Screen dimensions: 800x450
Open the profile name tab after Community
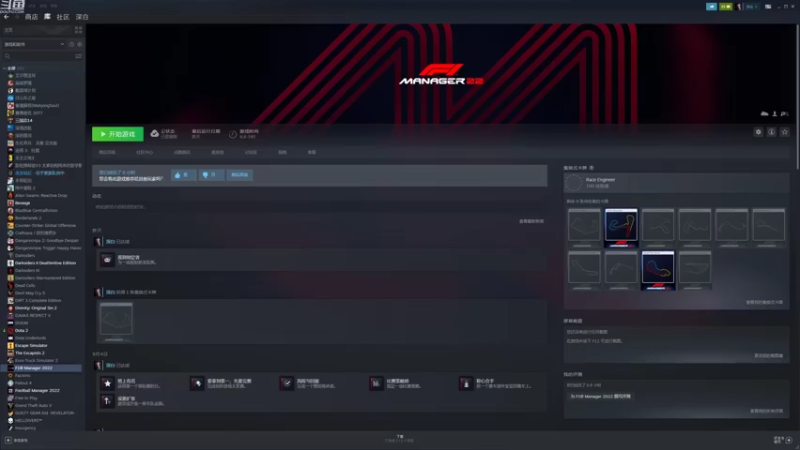(82, 17)
